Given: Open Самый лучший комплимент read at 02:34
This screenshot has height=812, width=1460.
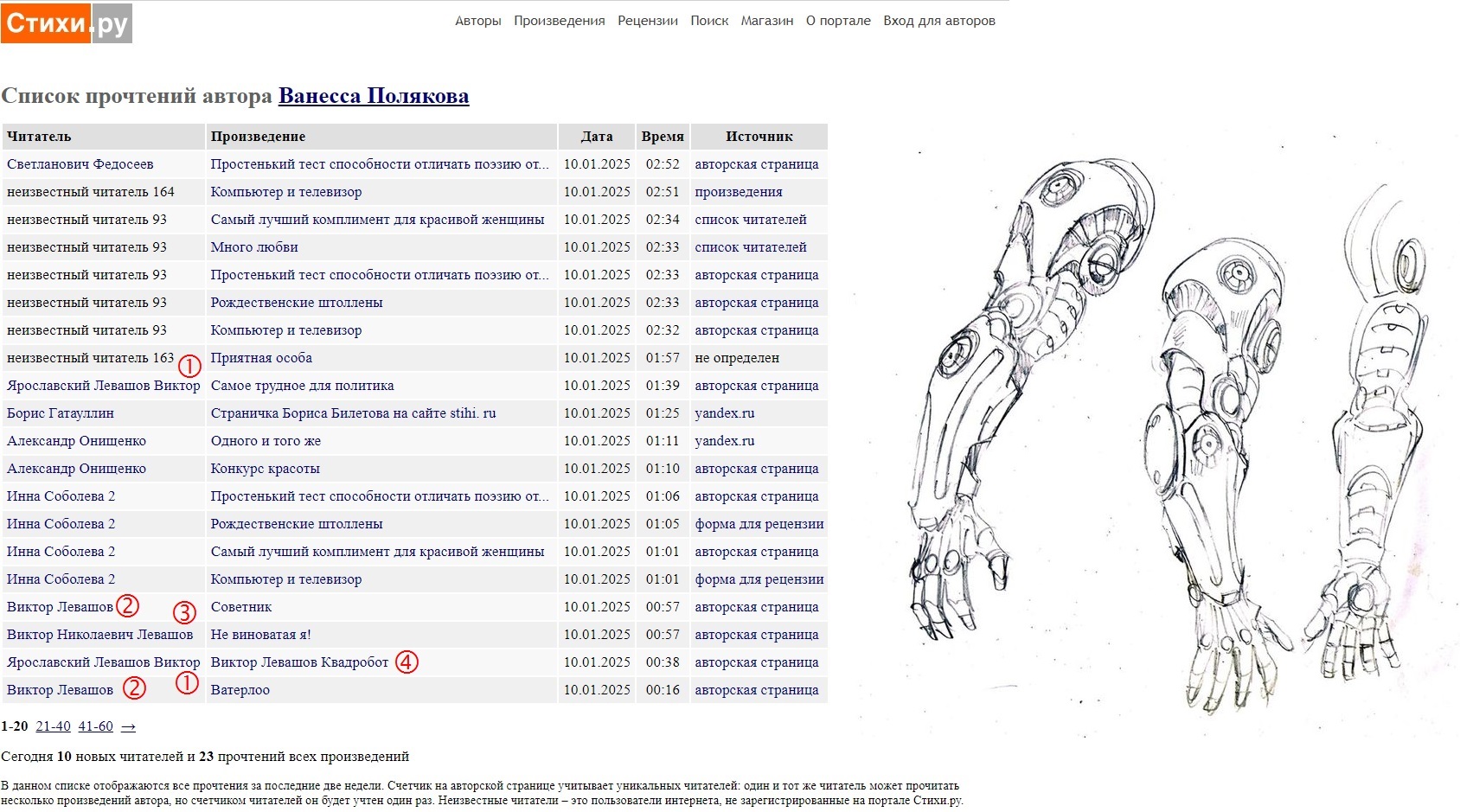Looking at the screenshot, I should (377, 220).
